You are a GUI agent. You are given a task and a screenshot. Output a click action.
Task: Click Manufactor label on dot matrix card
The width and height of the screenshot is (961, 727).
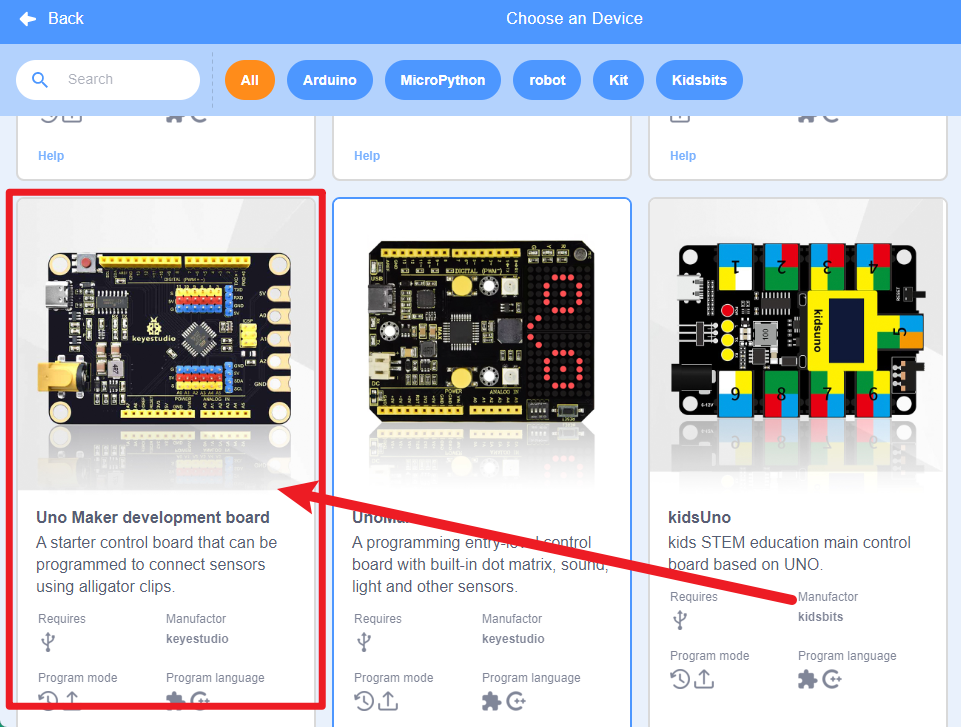click(x=512, y=619)
